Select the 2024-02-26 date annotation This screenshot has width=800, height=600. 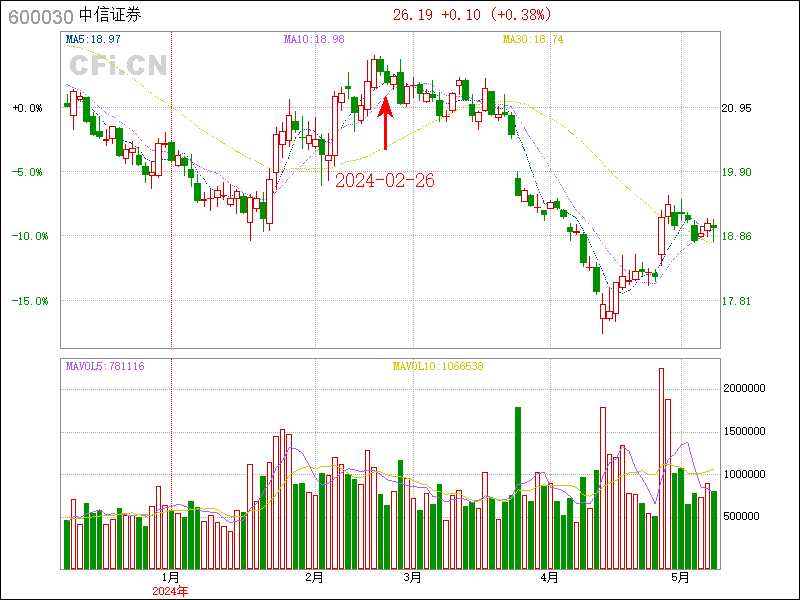click(x=384, y=180)
